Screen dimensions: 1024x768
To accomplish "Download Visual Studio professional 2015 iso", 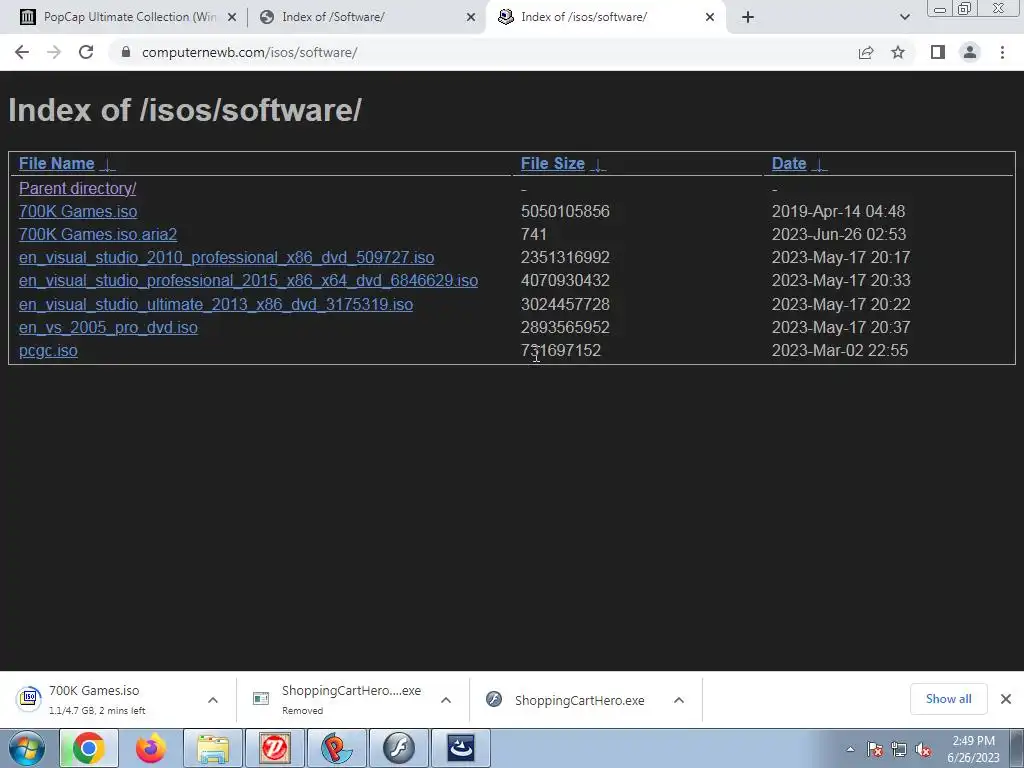I will 248,281.
